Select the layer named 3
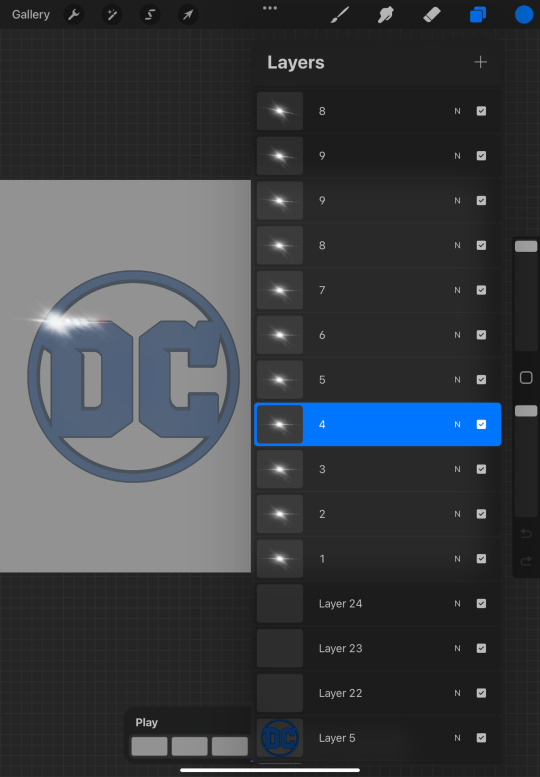The image size is (540, 777). click(378, 469)
